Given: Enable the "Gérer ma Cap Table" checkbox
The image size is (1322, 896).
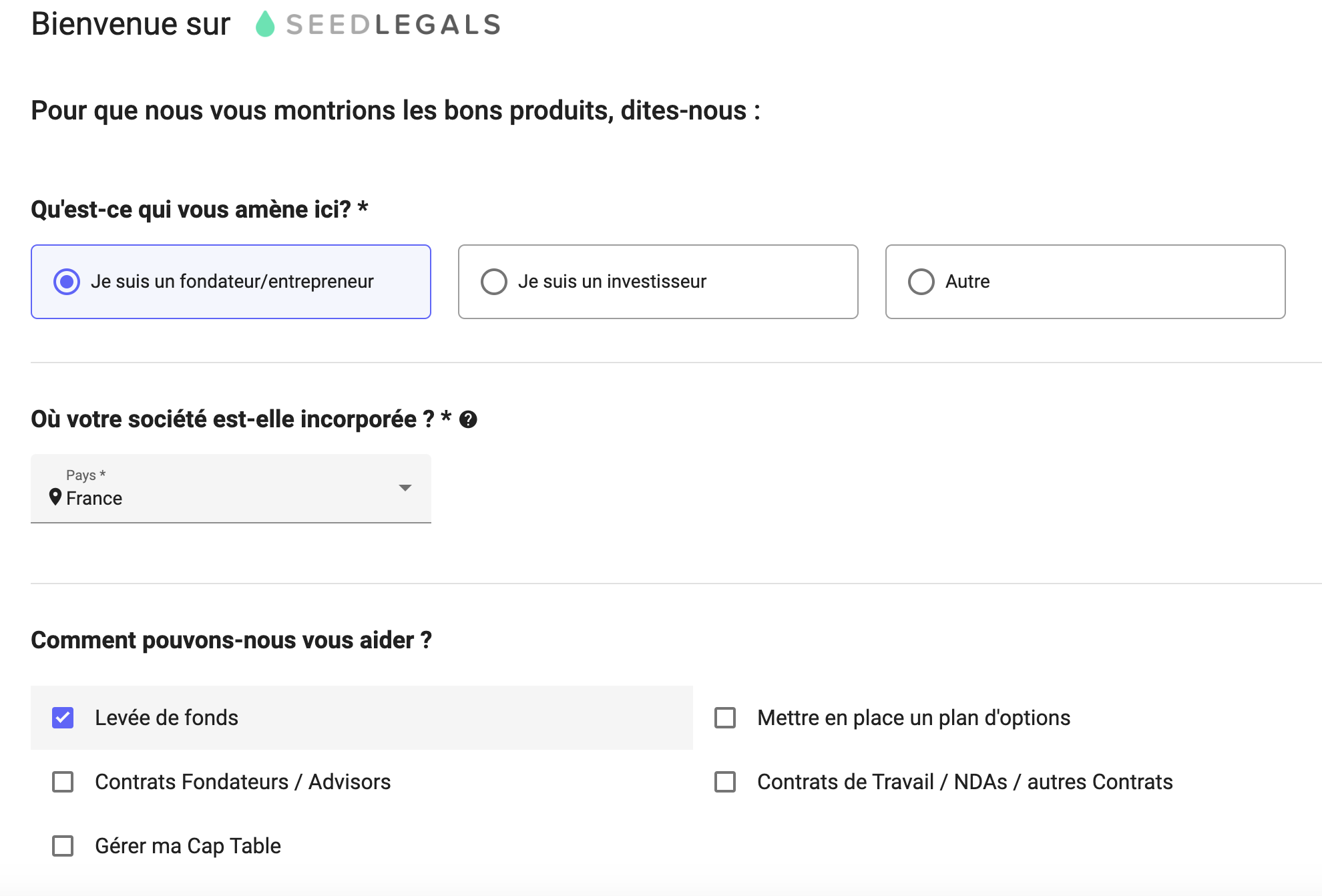Looking at the screenshot, I should point(63,846).
